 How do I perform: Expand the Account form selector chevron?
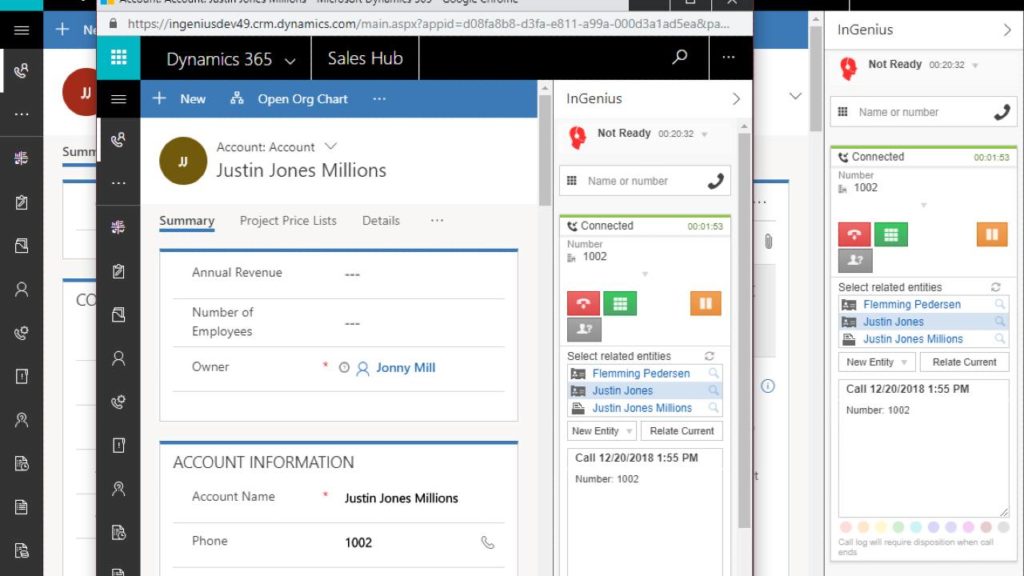coord(331,147)
